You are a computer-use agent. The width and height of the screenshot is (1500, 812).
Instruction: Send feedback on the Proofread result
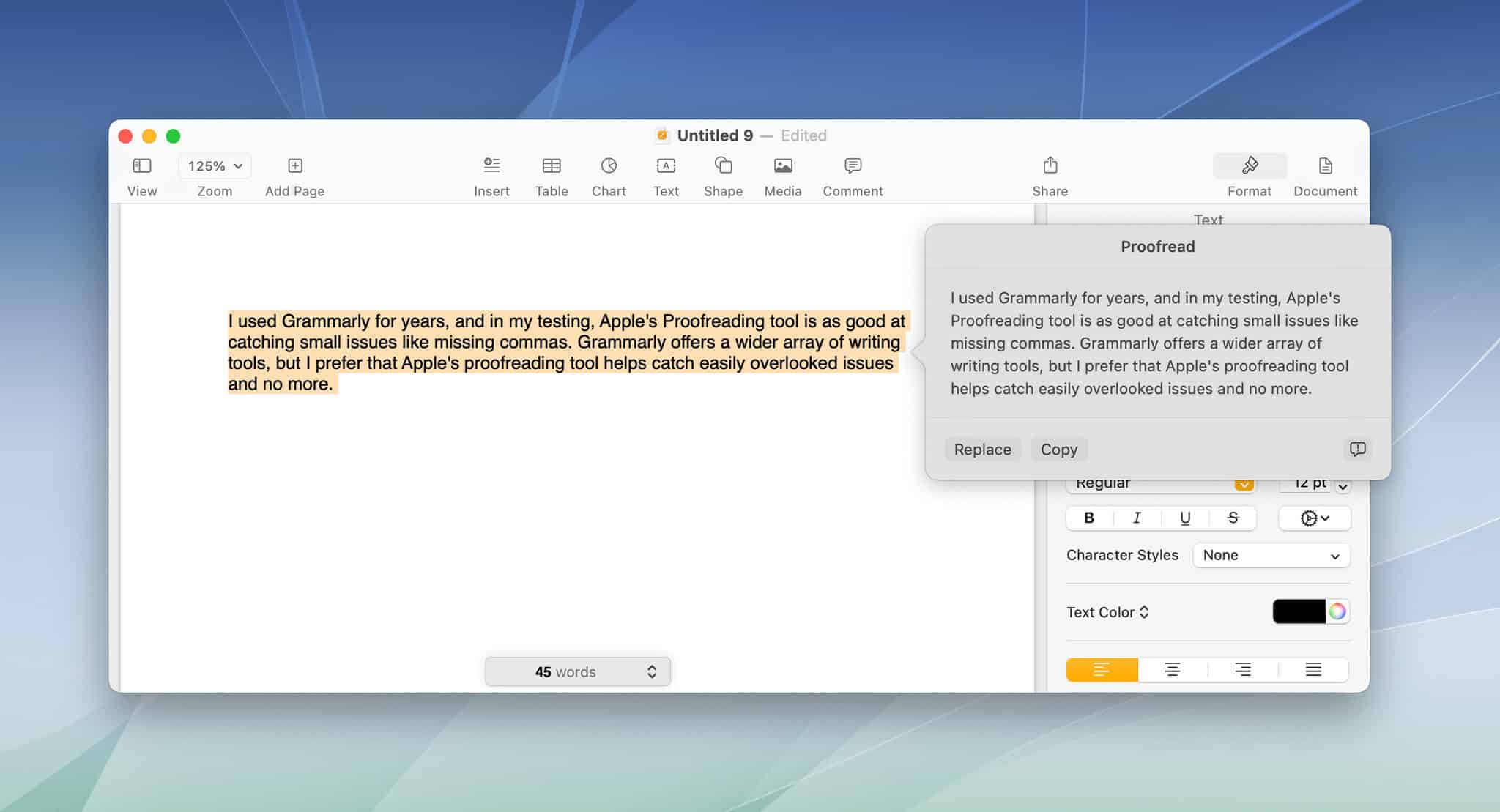(x=1357, y=449)
